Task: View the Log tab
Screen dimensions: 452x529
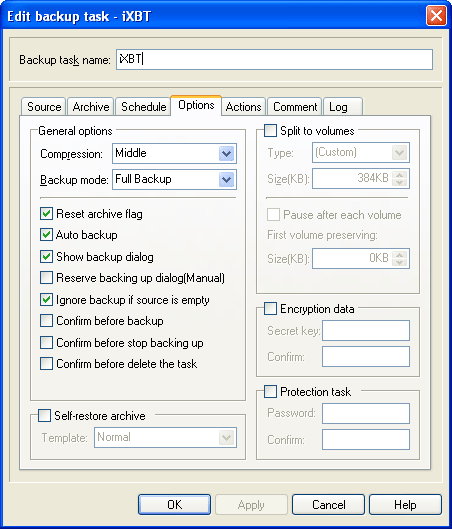Action: click(343, 107)
